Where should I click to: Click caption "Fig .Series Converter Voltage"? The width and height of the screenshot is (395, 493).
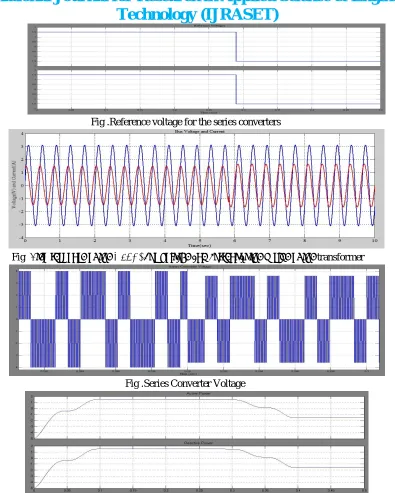185,383
